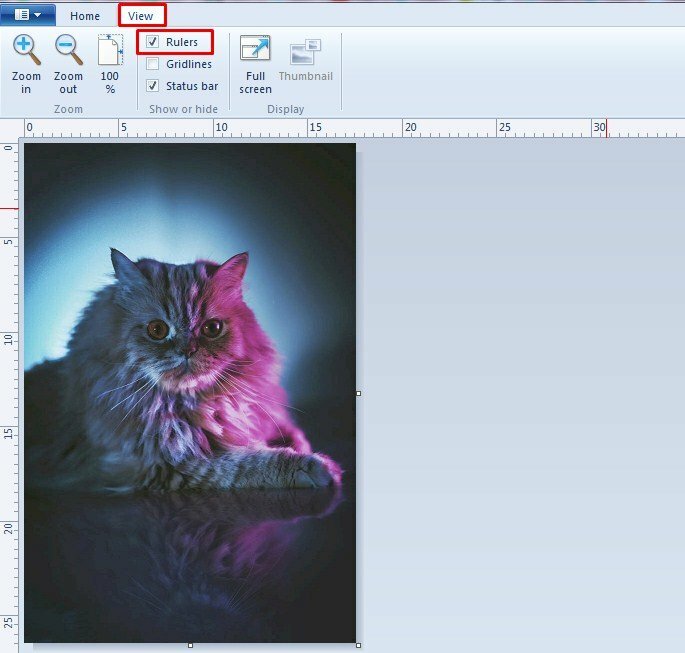Switch to the Home tab

tap(85, 16)
